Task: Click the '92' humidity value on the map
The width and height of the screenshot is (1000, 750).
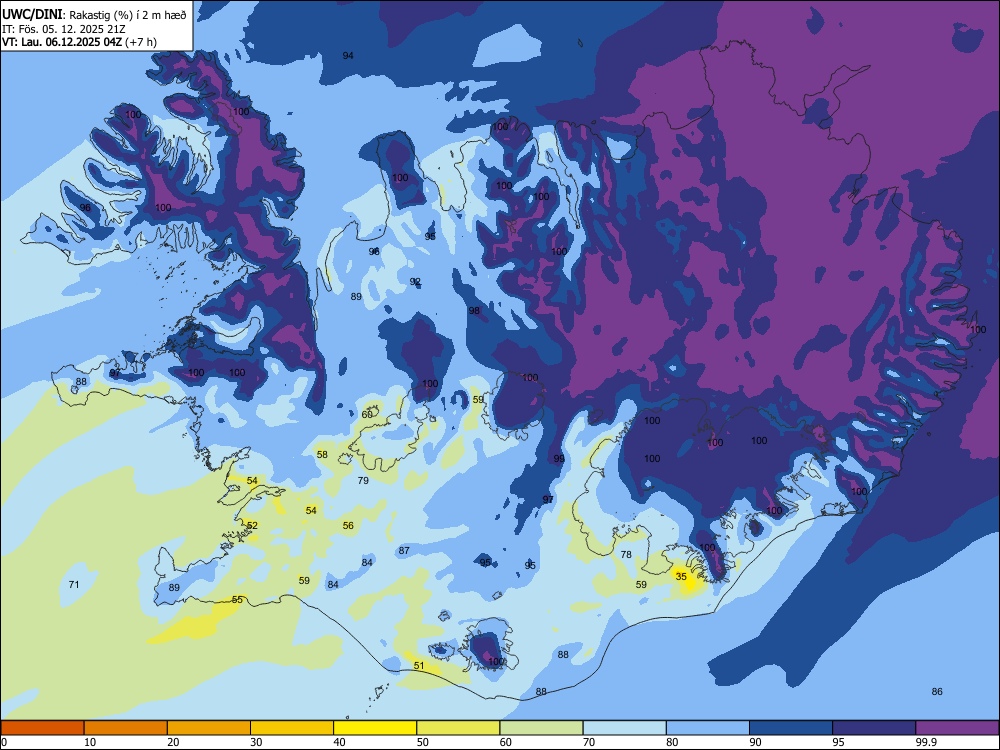Action: tap(415, 281)
